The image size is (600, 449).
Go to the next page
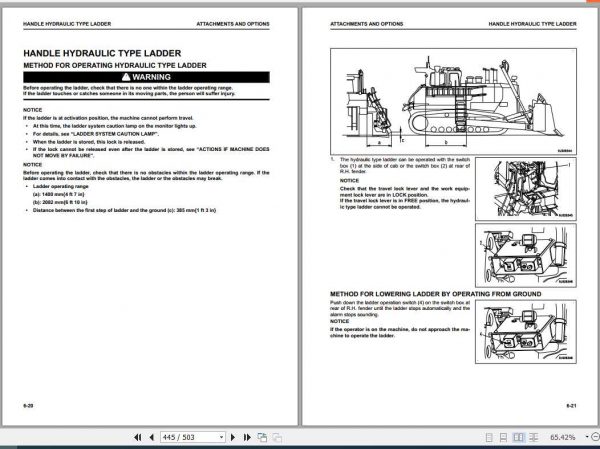[x=233, y=437]
